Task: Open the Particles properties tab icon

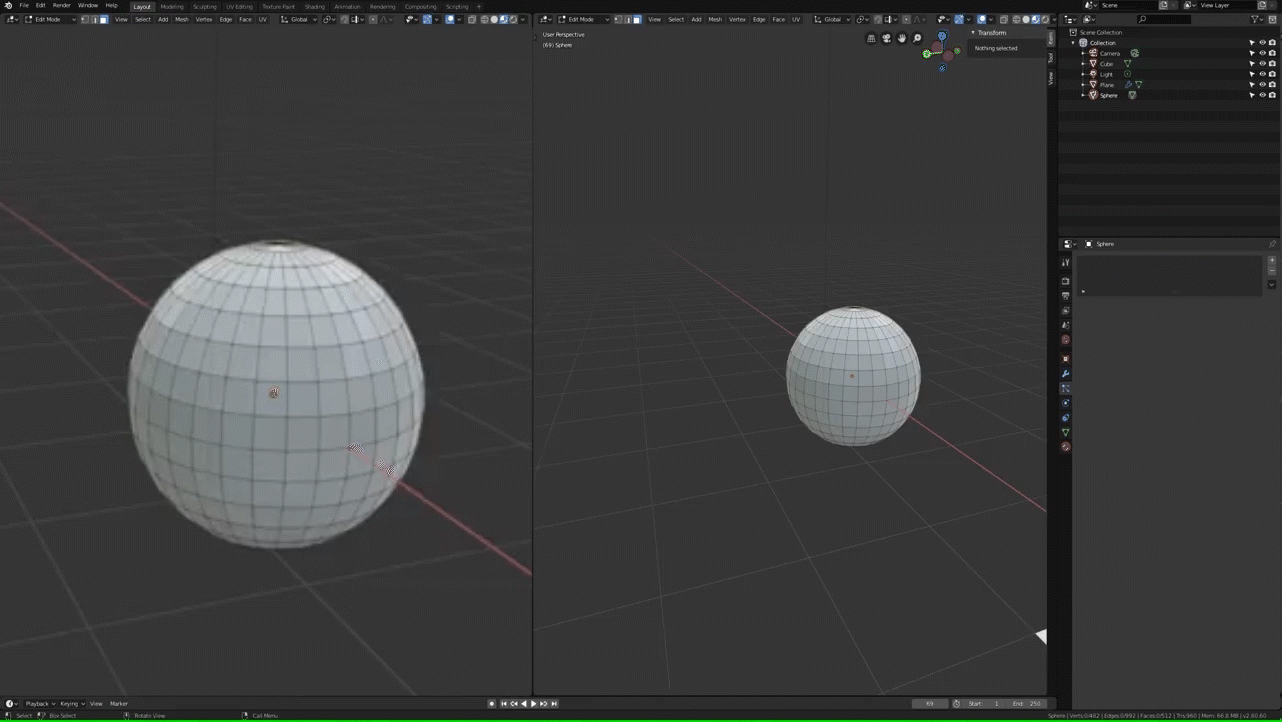Action: [x=1065, y=389]
